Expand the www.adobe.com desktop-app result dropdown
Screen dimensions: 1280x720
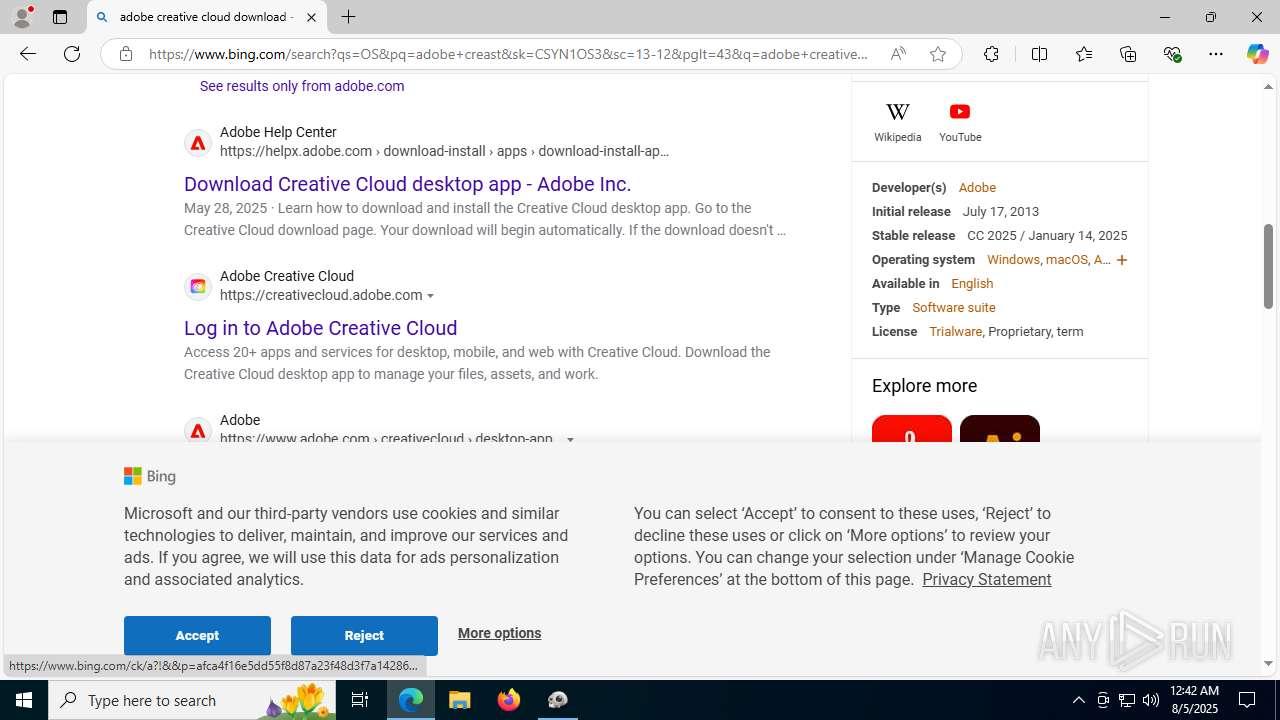570,439
